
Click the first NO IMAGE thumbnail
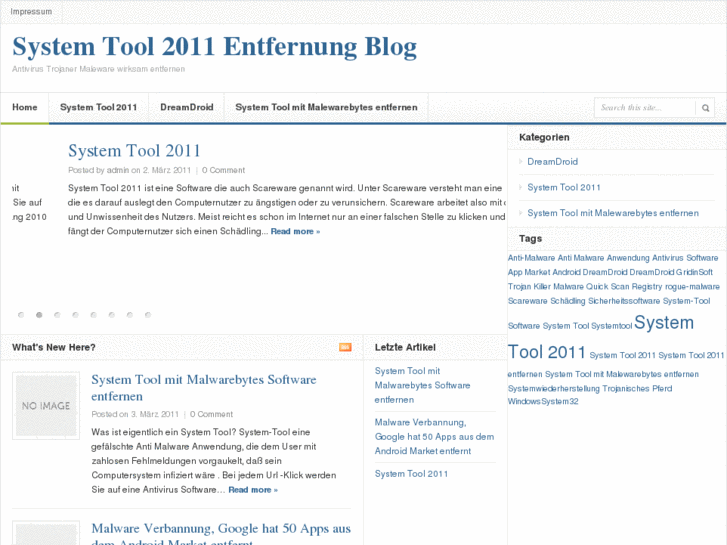[x=46, y=406]
